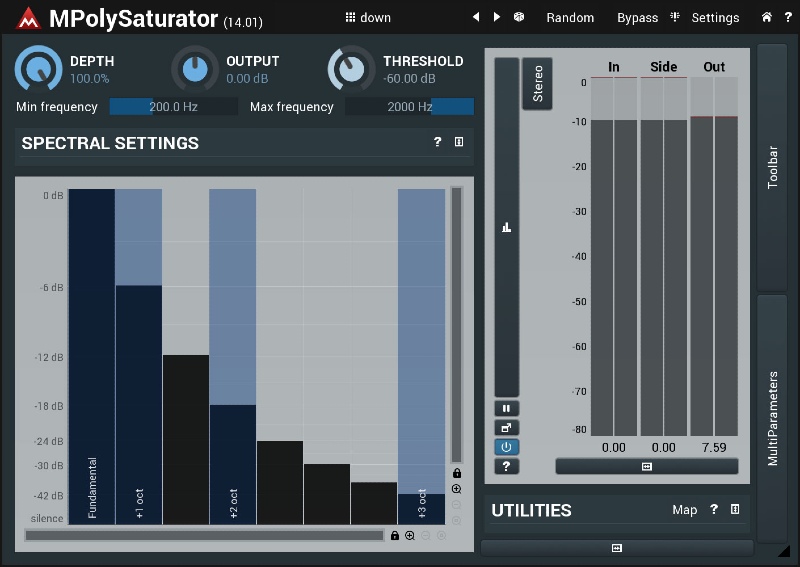
Task: Click the meter help question mark button
Action: point(506,466)
